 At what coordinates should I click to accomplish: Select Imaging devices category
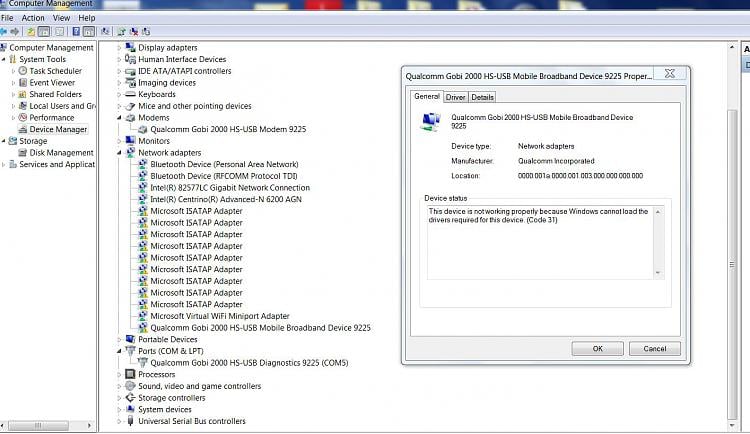167,83
